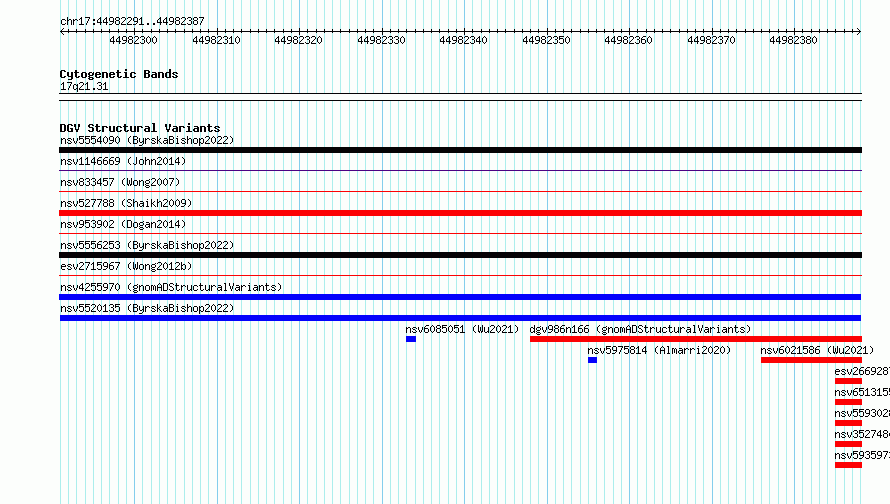Click the red bar under esv266928 label

pos(849,381)
